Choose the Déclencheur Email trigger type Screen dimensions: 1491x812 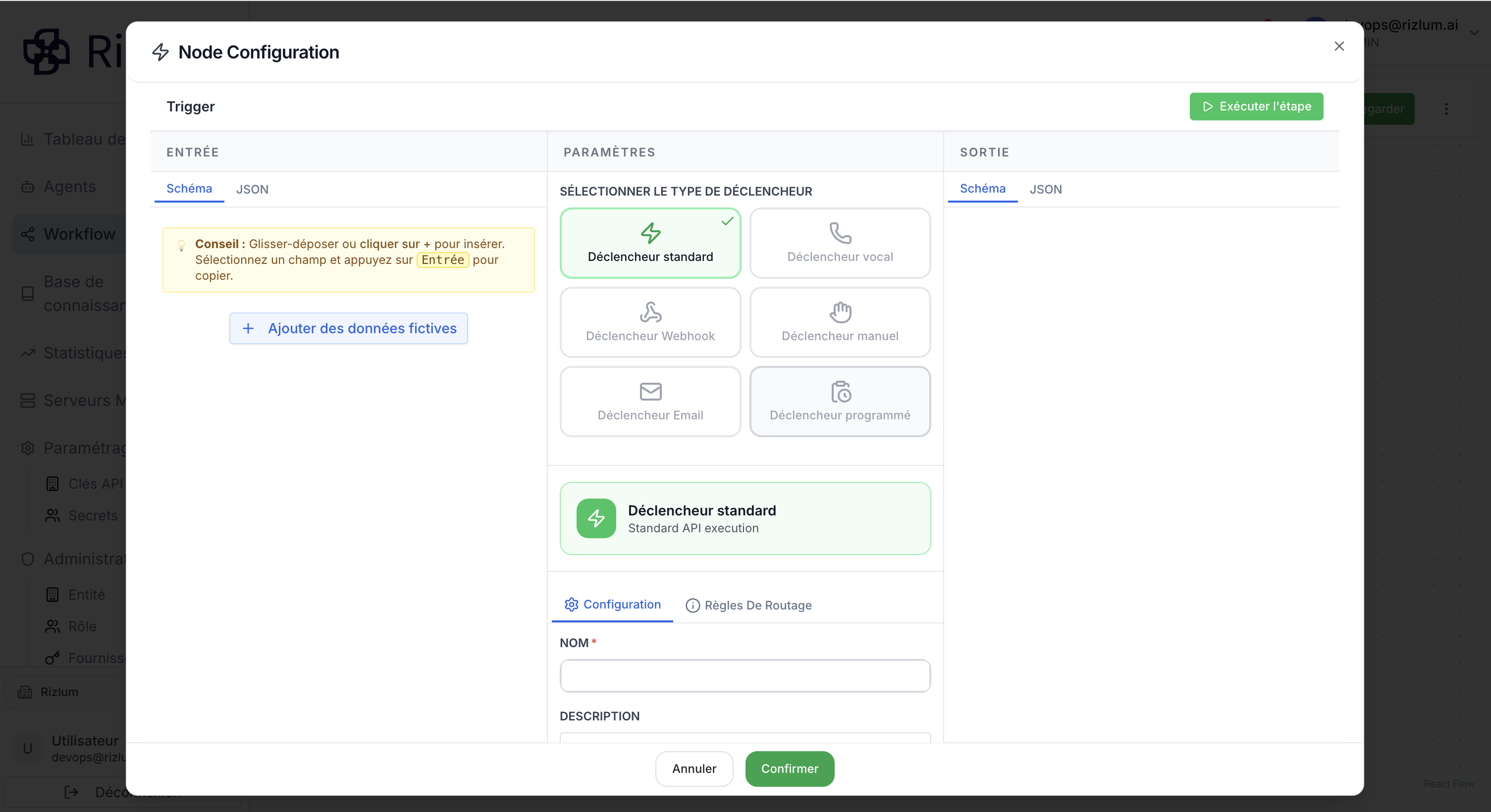(x=650, y=402)
